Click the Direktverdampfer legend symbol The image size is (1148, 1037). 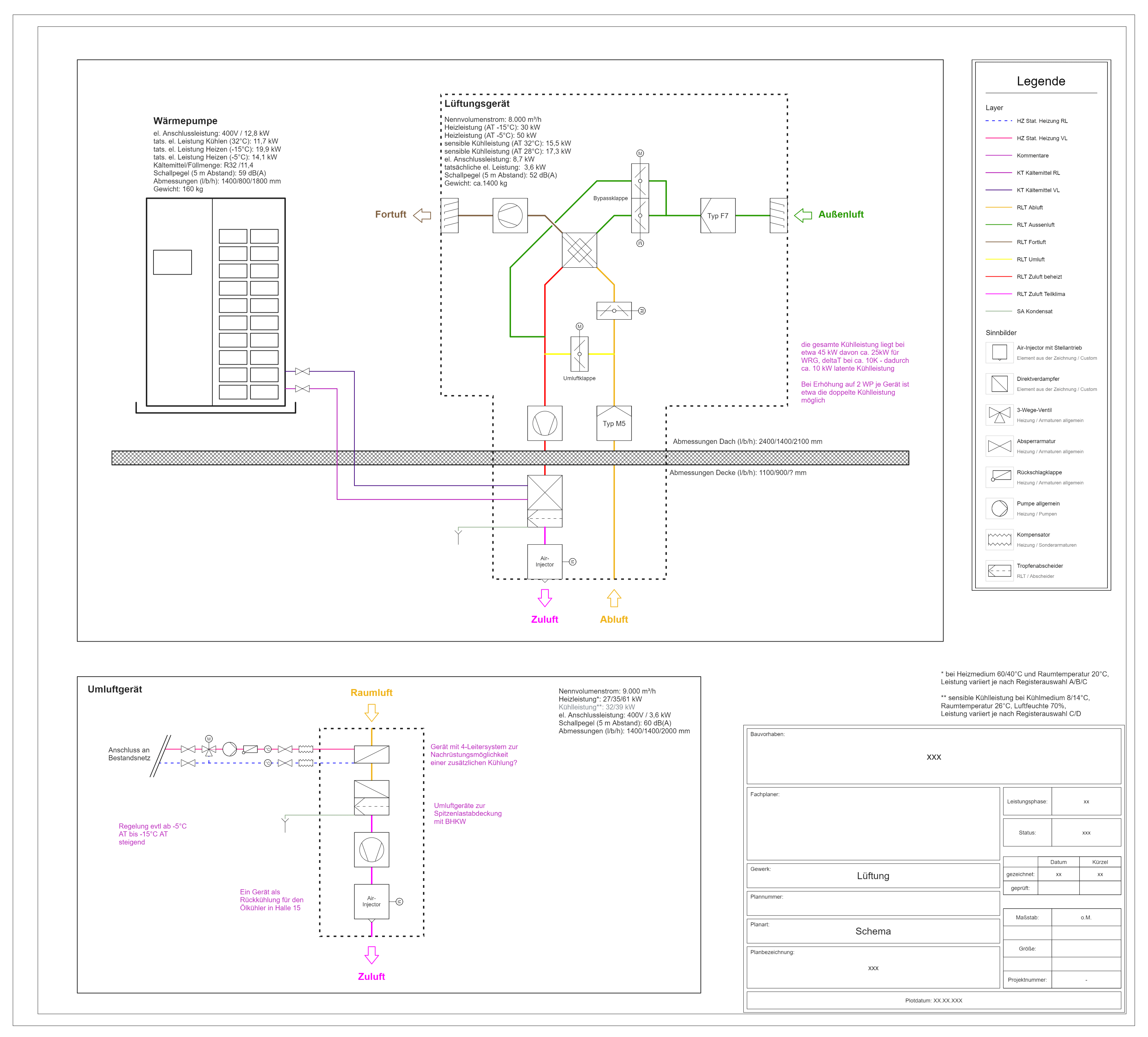[x=999, y=384]
